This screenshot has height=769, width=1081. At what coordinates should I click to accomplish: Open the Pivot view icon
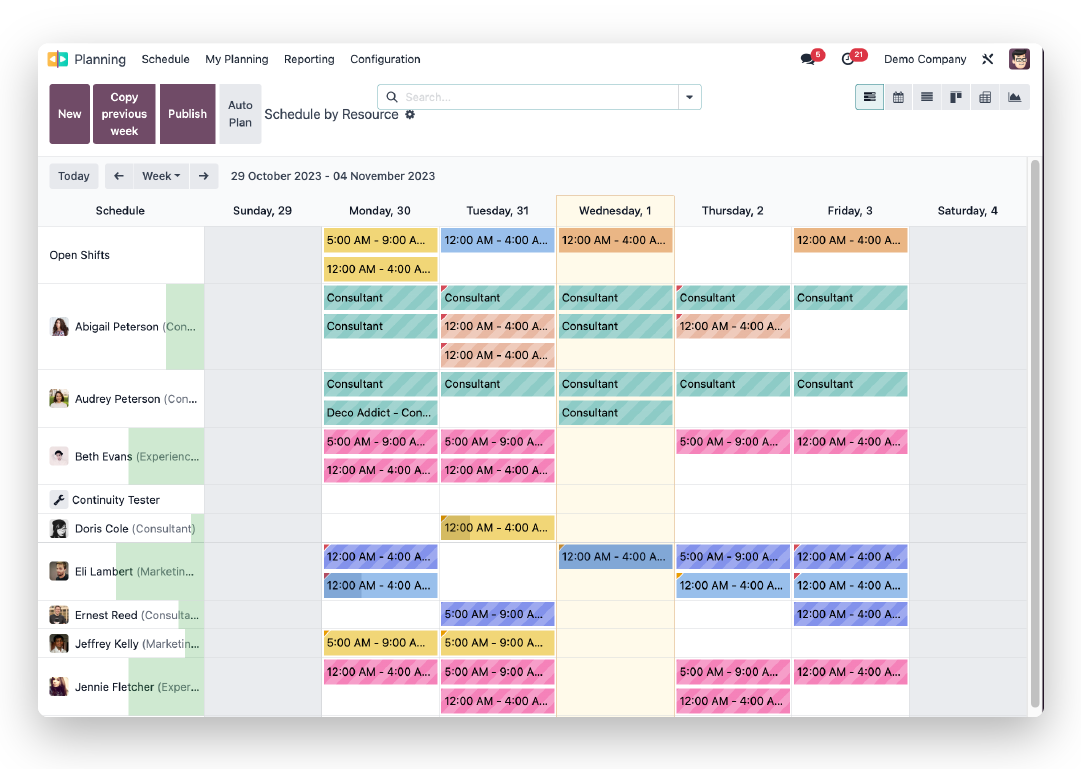click(x=985, y=97)
